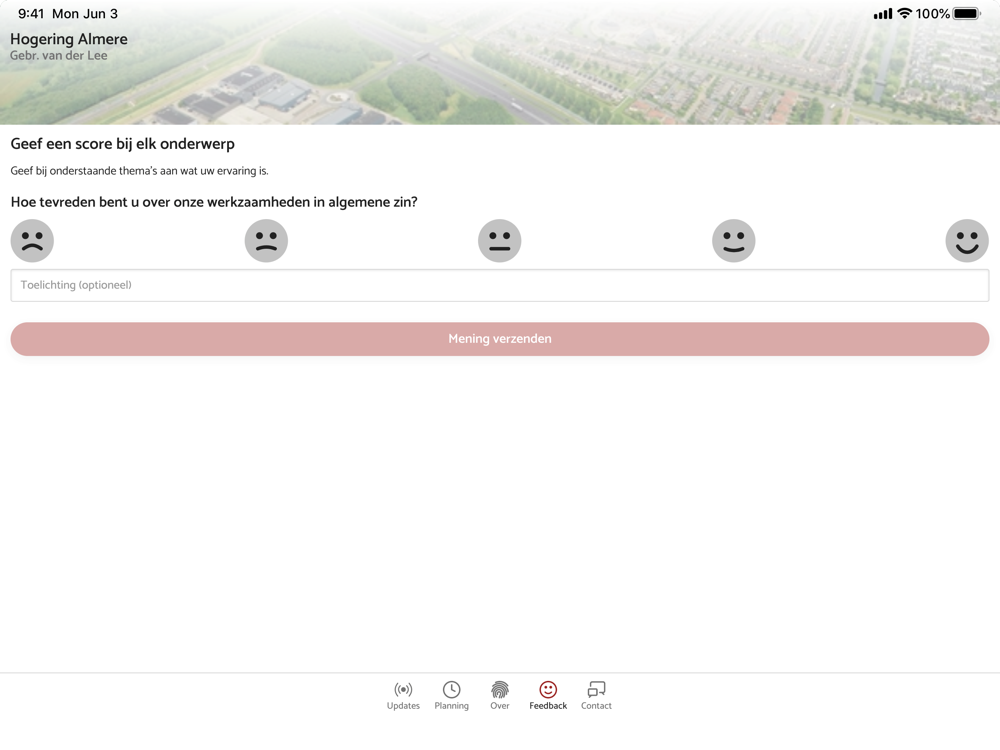Tap the 100% battery percentage
The image size is (1000, 750).
[932, 14]
